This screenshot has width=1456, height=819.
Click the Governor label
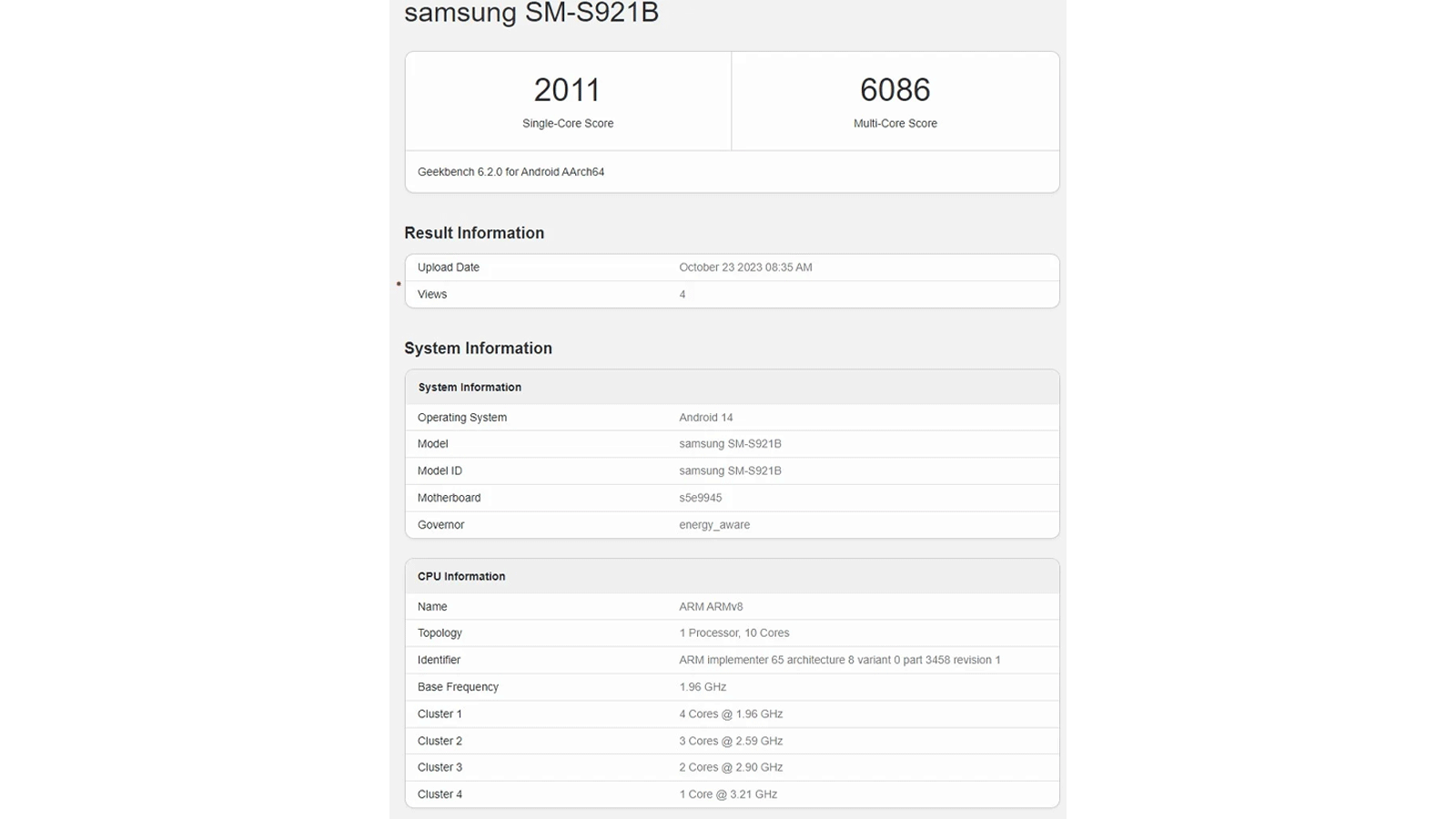440,525
